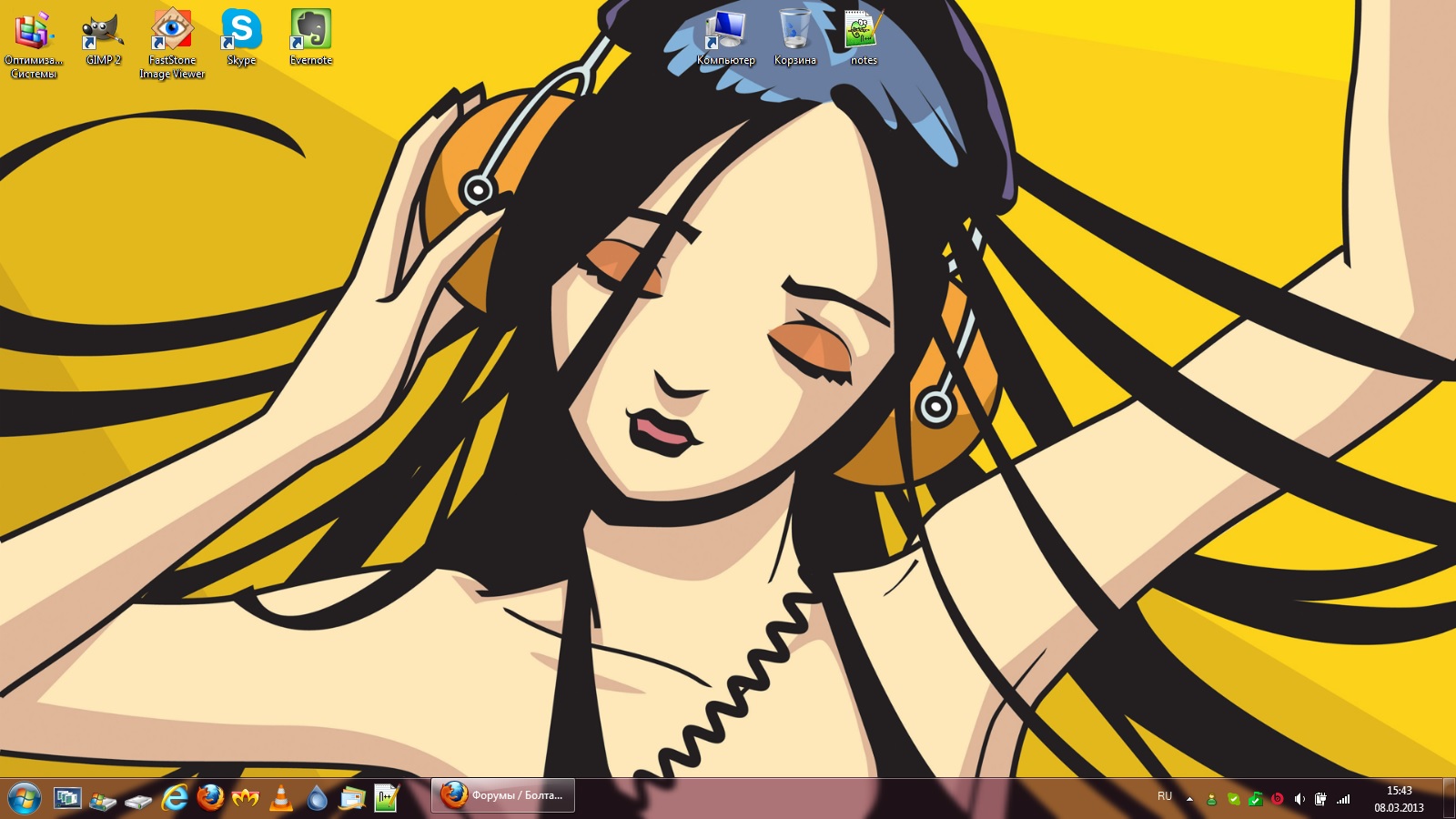Open the red Beats audio tray icon

[1277, 799]
